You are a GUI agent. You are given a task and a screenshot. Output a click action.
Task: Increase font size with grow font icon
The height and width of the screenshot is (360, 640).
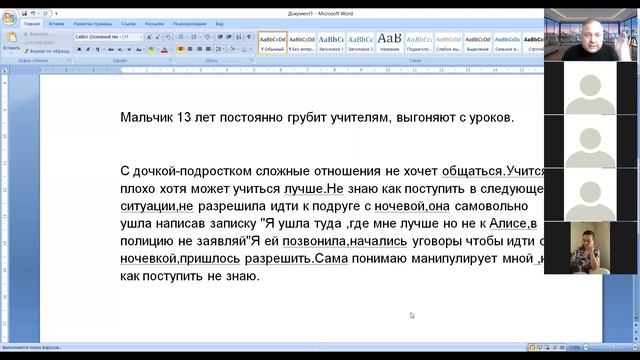pos(149,37)
